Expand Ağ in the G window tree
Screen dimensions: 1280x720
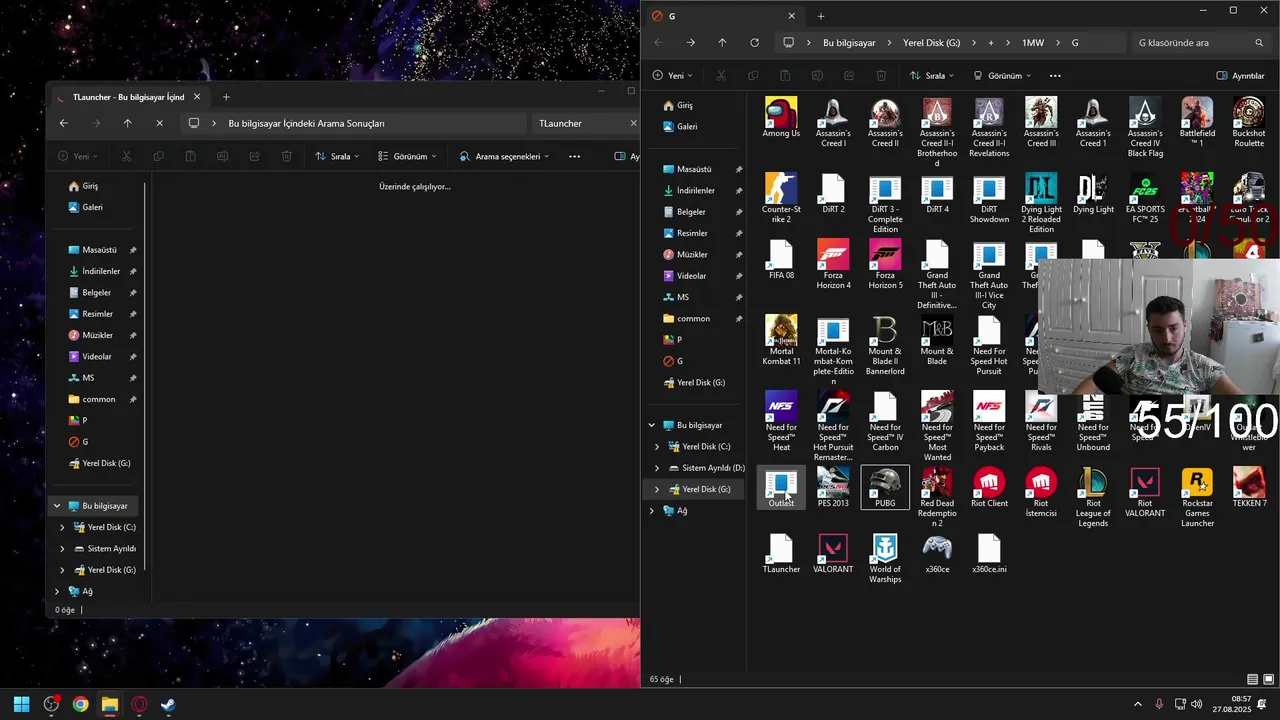(652, 511)
